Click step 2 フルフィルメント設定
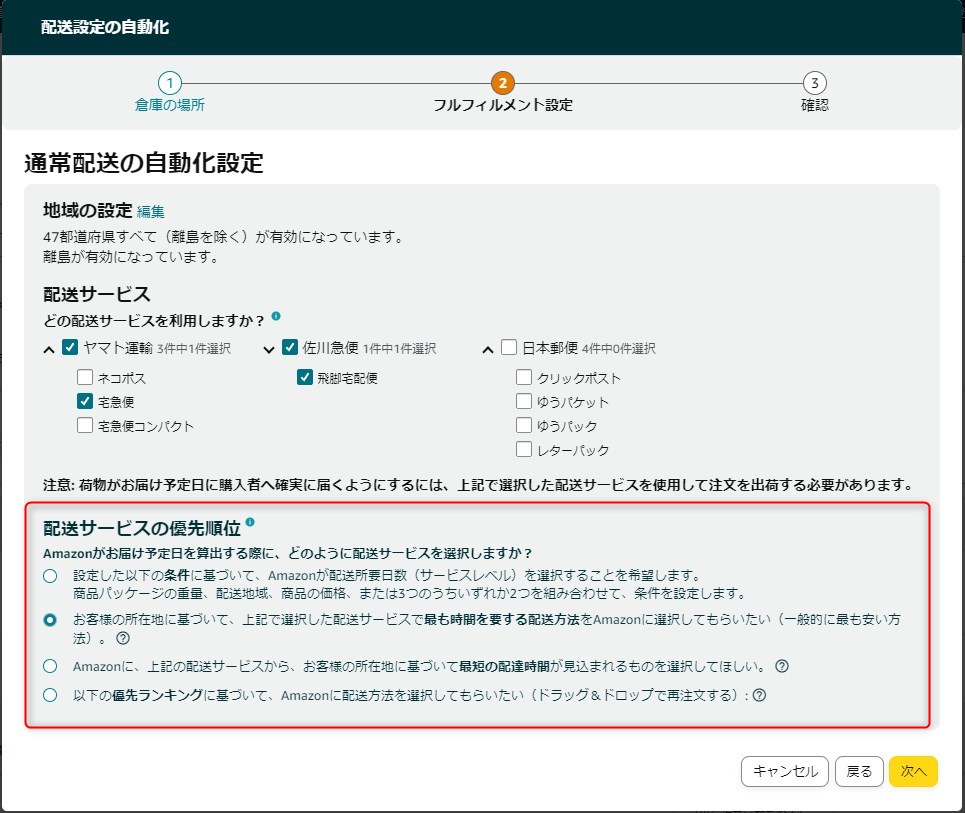Screen dimensions: 965x813 click(503, 92)
